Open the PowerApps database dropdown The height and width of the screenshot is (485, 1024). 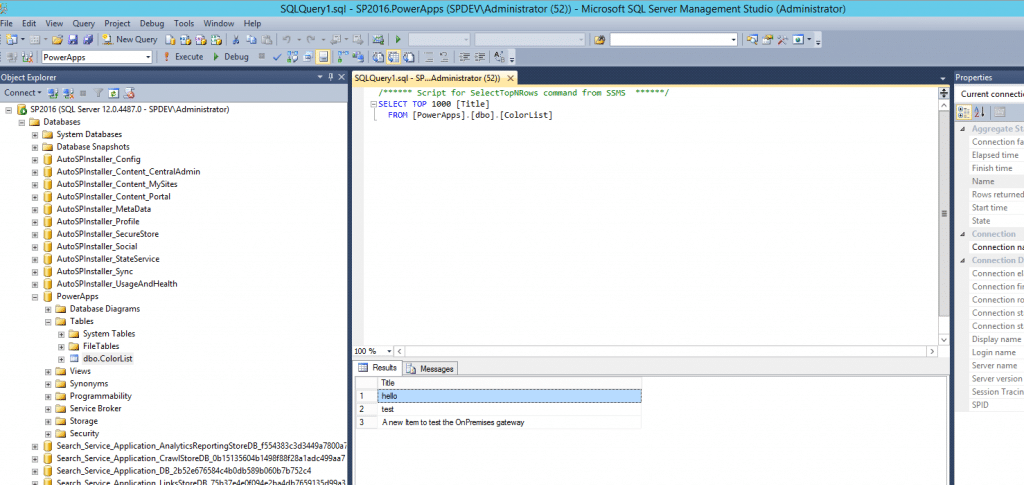click(x=148, y=57)
